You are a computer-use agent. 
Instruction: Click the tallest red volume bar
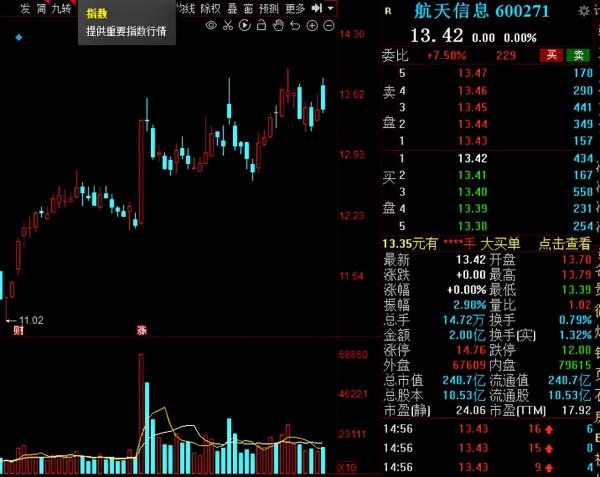(x=141, y=414)
